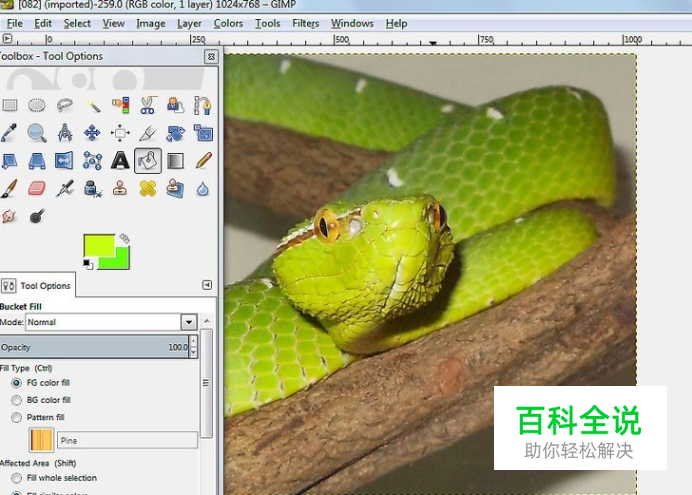This screenshot has height=495, width=692.
Task: Open the Layer menu
Action: tap(189, 23)
